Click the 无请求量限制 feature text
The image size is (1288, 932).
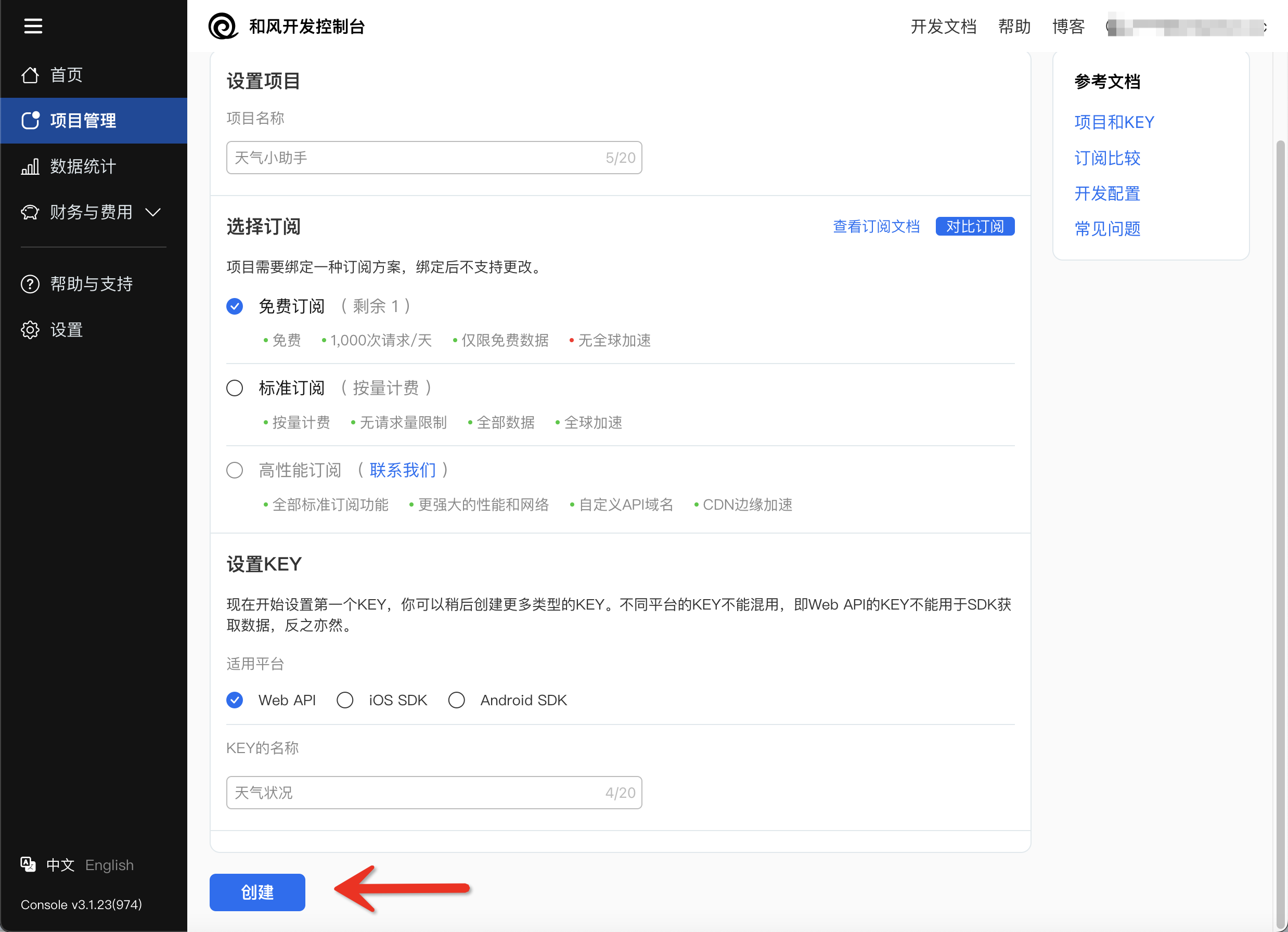(403, 422)
